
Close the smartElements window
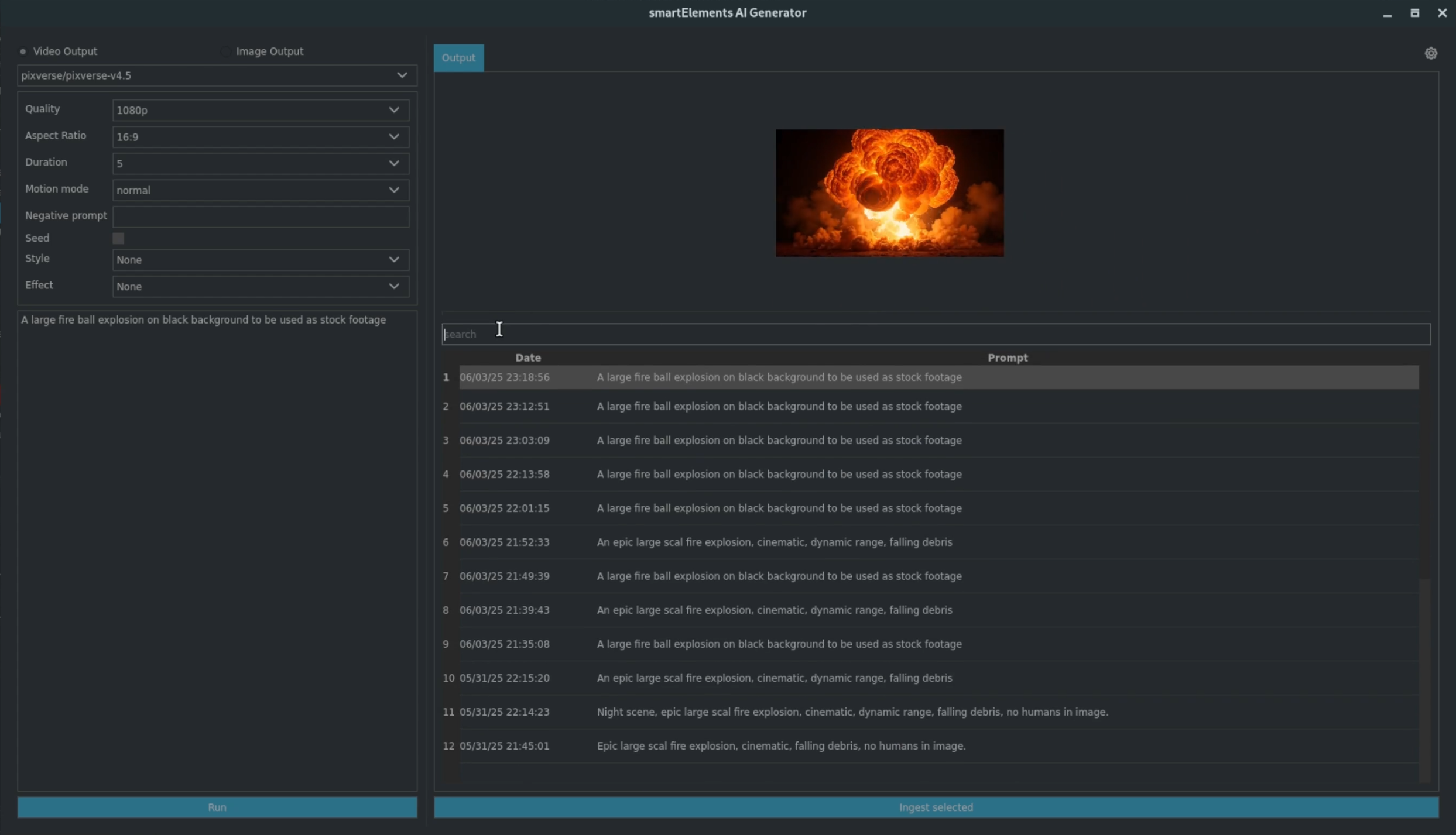click(x=1442, y=13)
